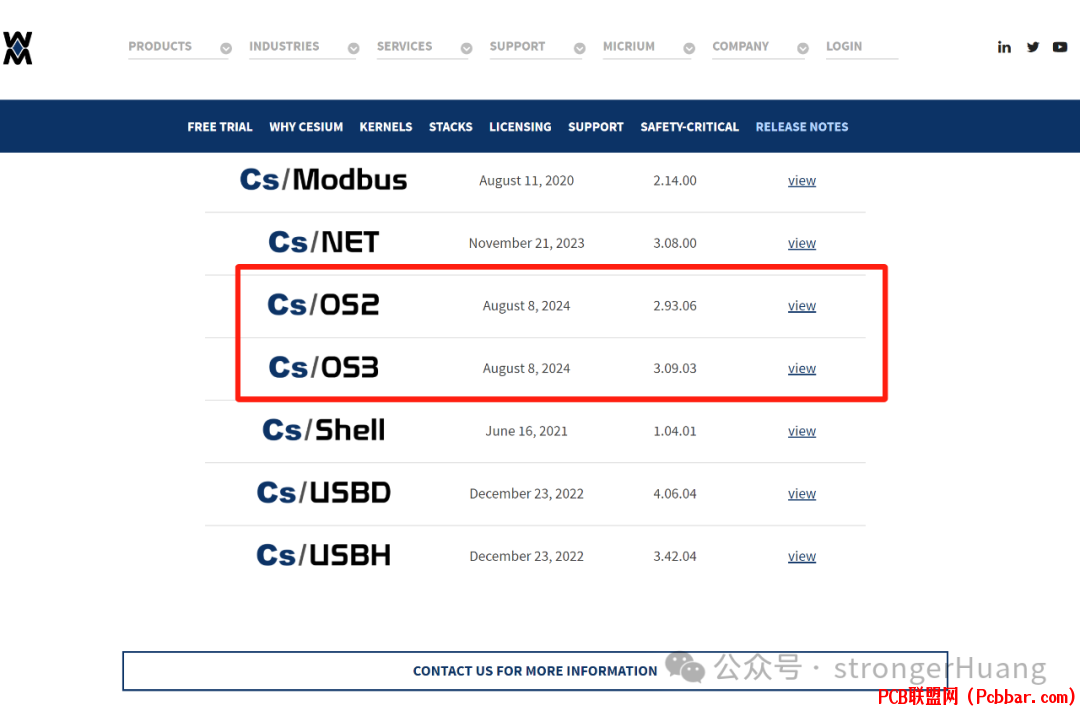
Task: Select the Why Cesium tab
Action: click(x=306, y=127)
